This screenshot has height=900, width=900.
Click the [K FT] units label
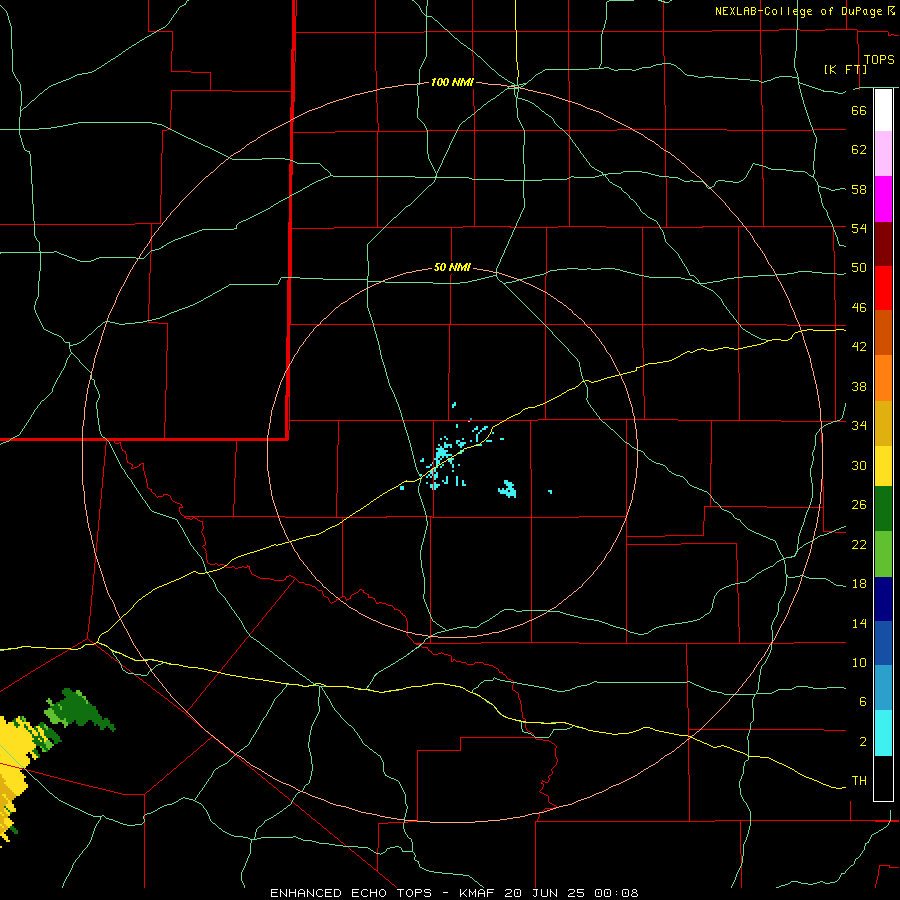pyautogui.click(x=845, y=69)
